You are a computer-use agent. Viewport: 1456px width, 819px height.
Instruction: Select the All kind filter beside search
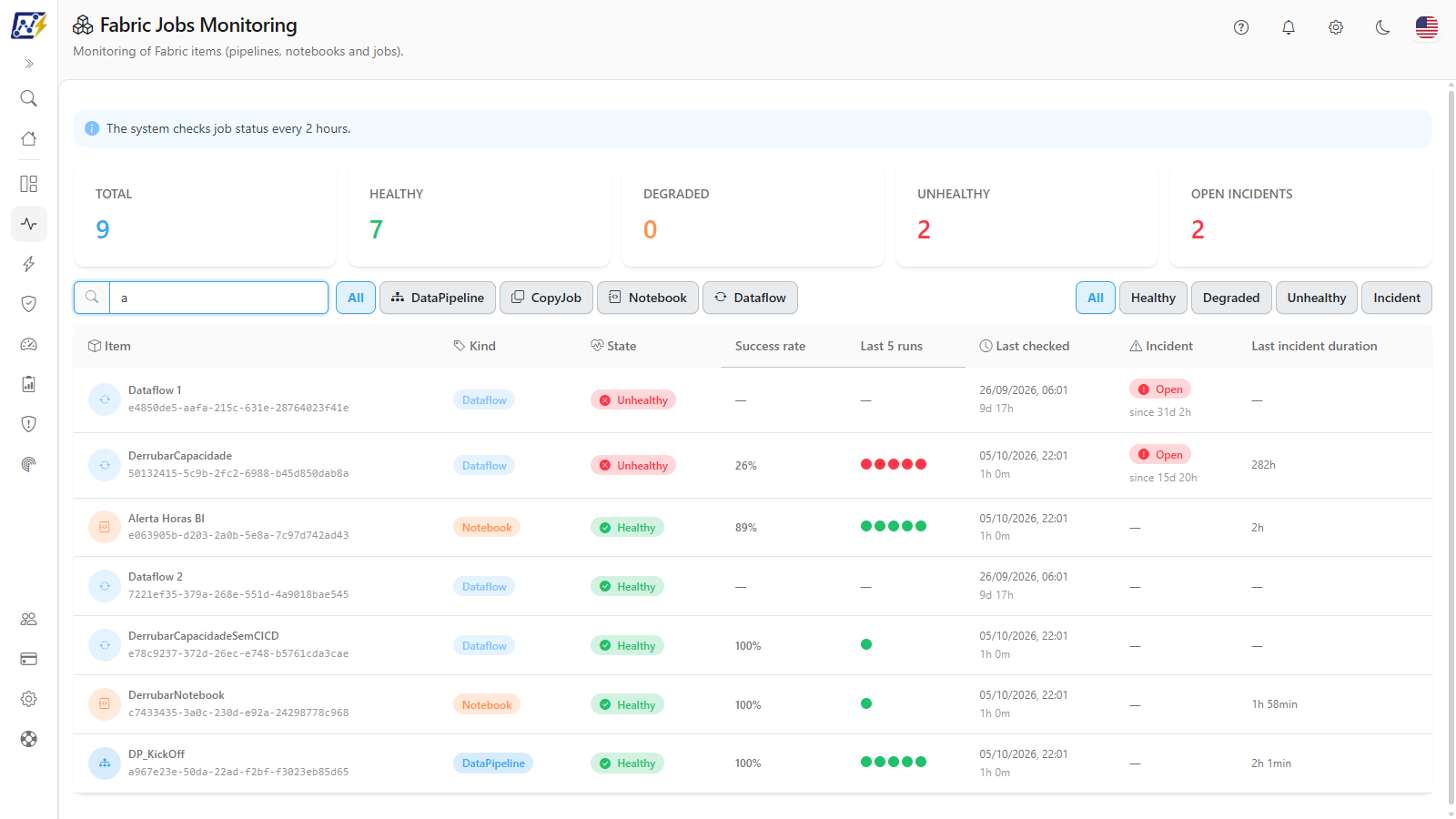(x=356, y=298)
